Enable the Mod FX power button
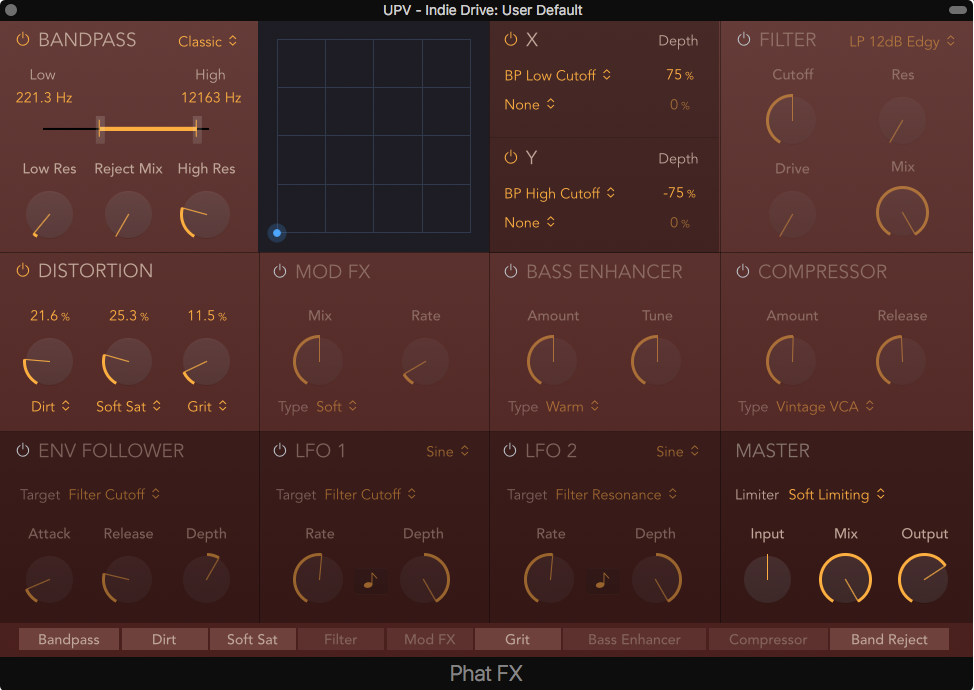Viewport: 974px width, 690px height. point(280,271)
